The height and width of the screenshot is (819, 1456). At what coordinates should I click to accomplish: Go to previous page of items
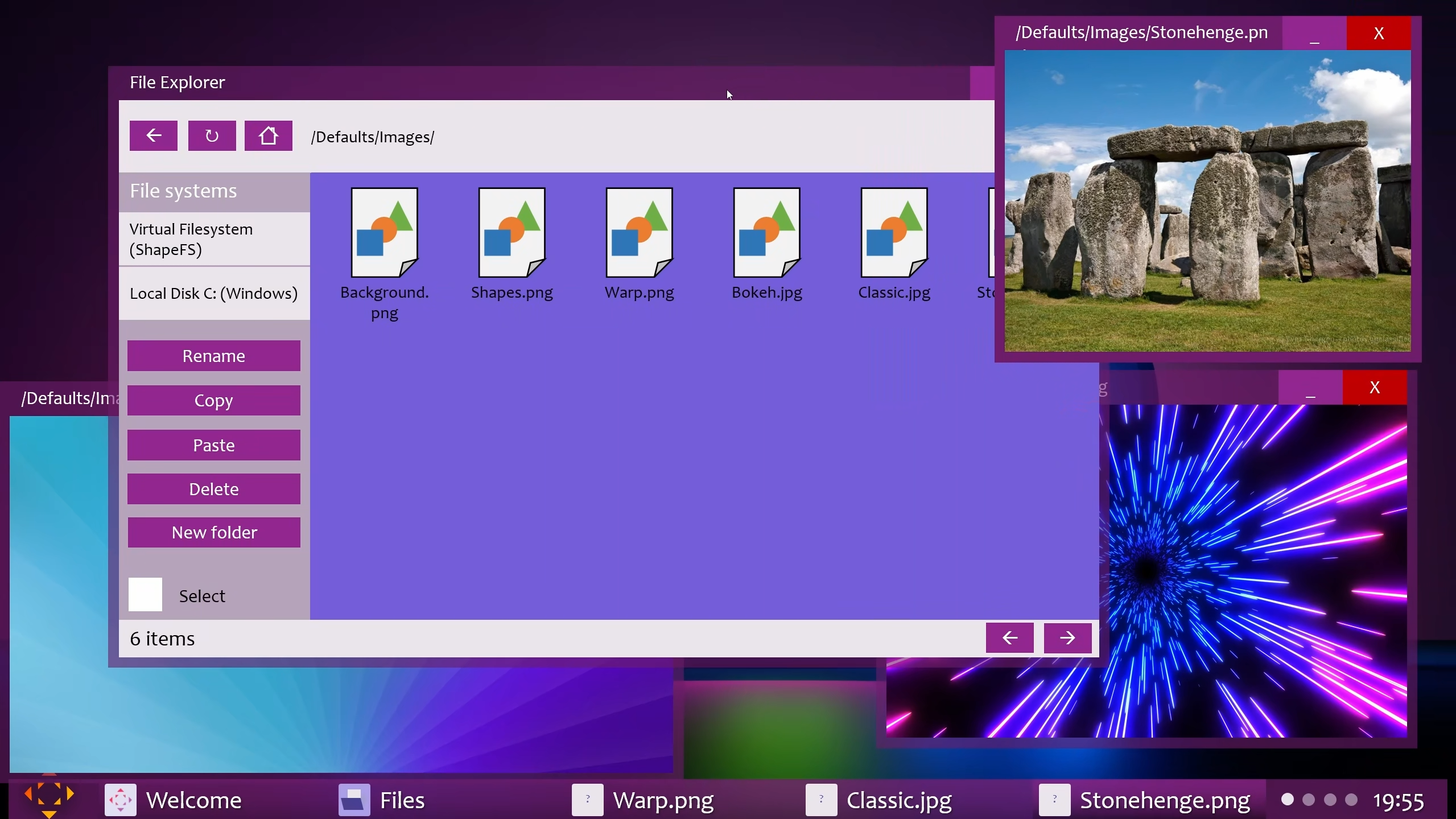point(1009,637)
